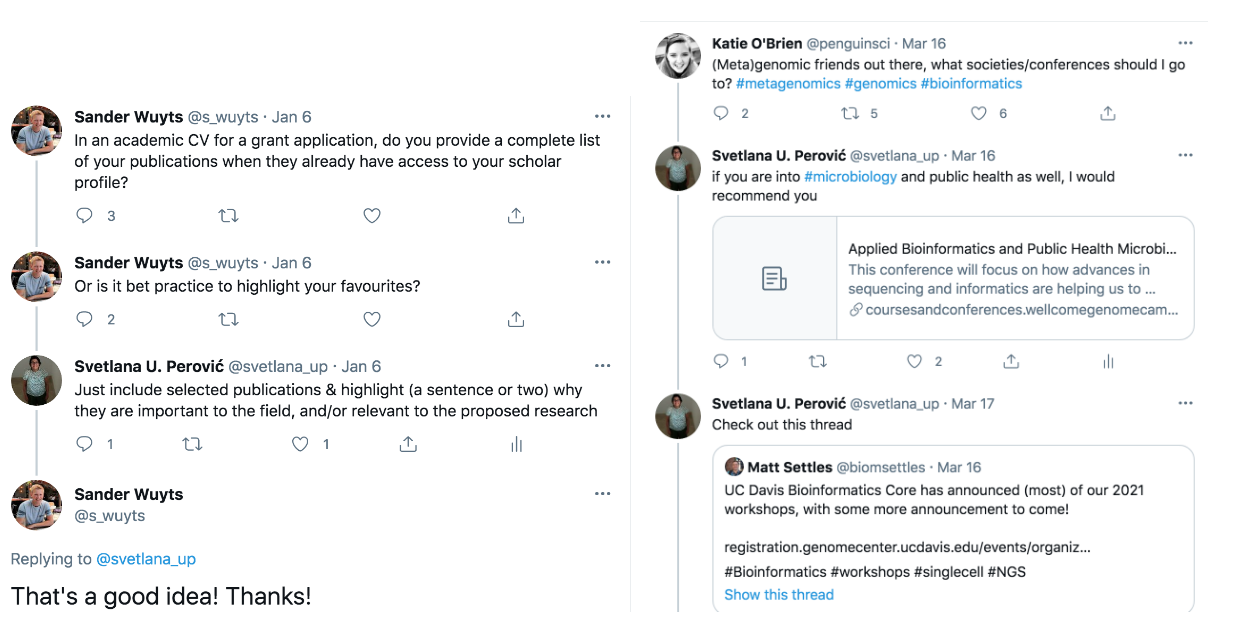This screenshot has height=626, width=1240.
Task: Share Sander's academic CV tweet
Action: 516,215
